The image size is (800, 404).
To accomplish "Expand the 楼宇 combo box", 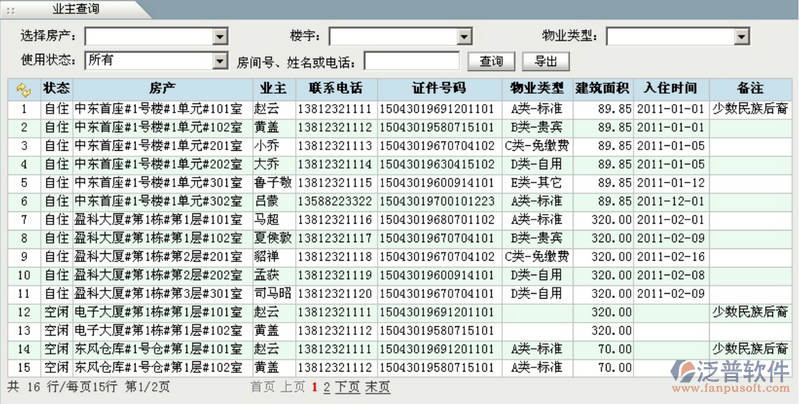I will pyautogui.click(x=464, y=37).
